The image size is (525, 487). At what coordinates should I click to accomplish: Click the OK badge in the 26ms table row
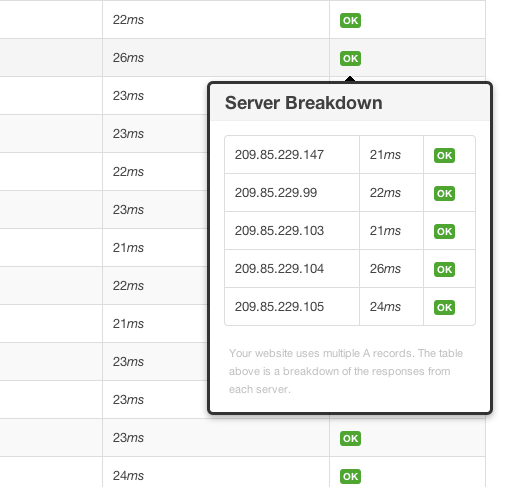[x=350, y=58]
